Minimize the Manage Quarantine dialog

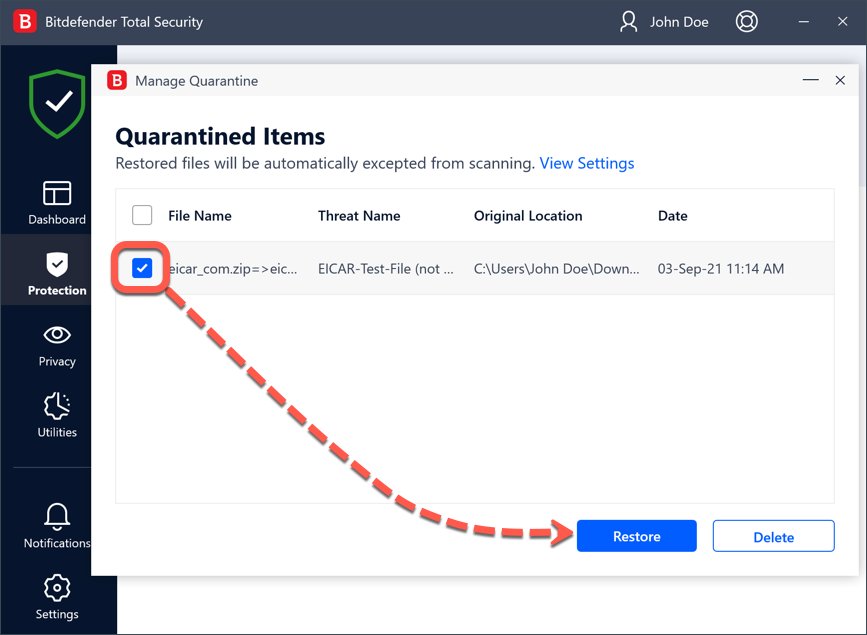pyautogui.click(x=811, y=80)
